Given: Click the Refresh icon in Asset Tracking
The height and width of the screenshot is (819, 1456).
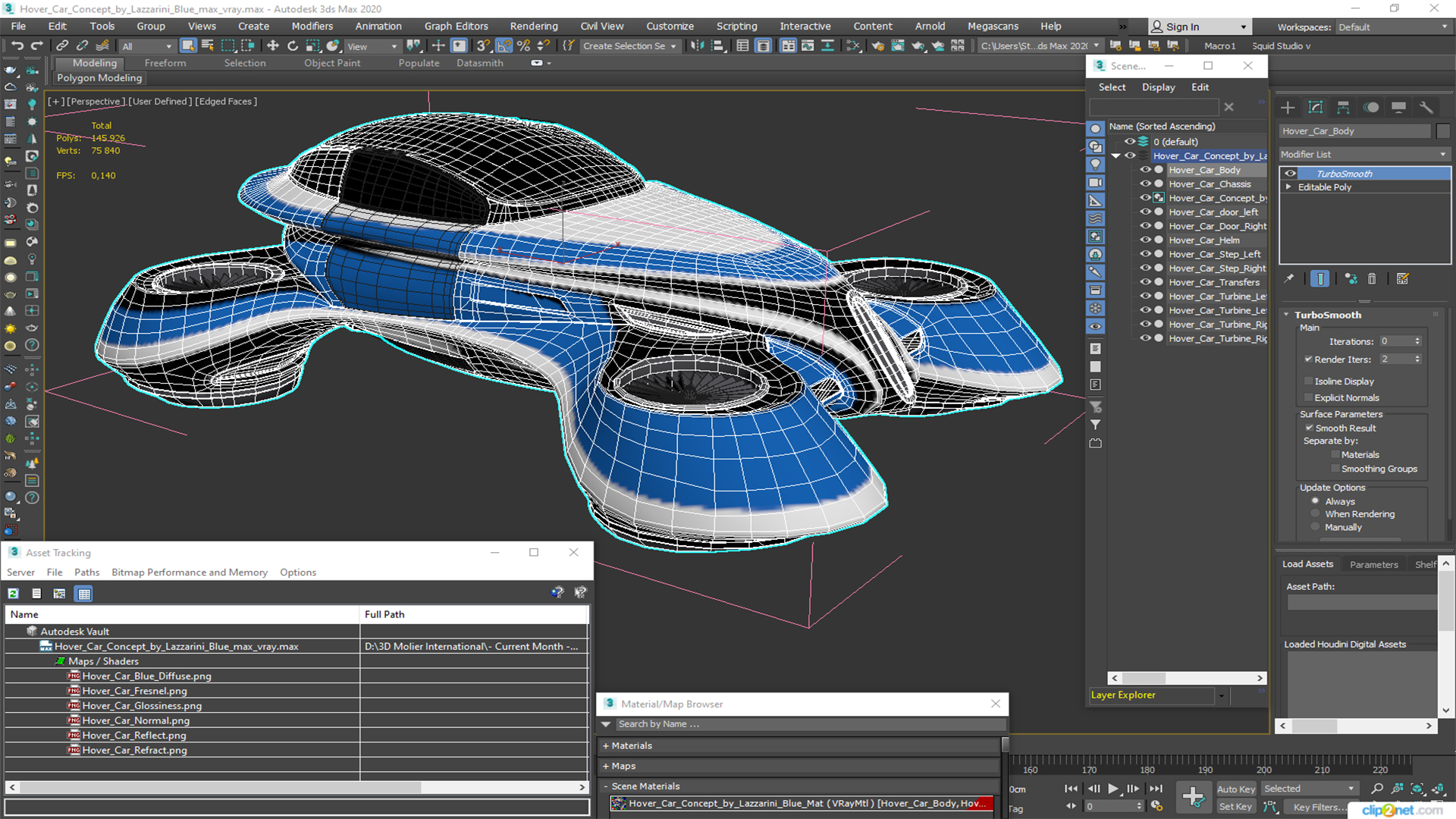Looking at the screenshot, I should point(13,594).
